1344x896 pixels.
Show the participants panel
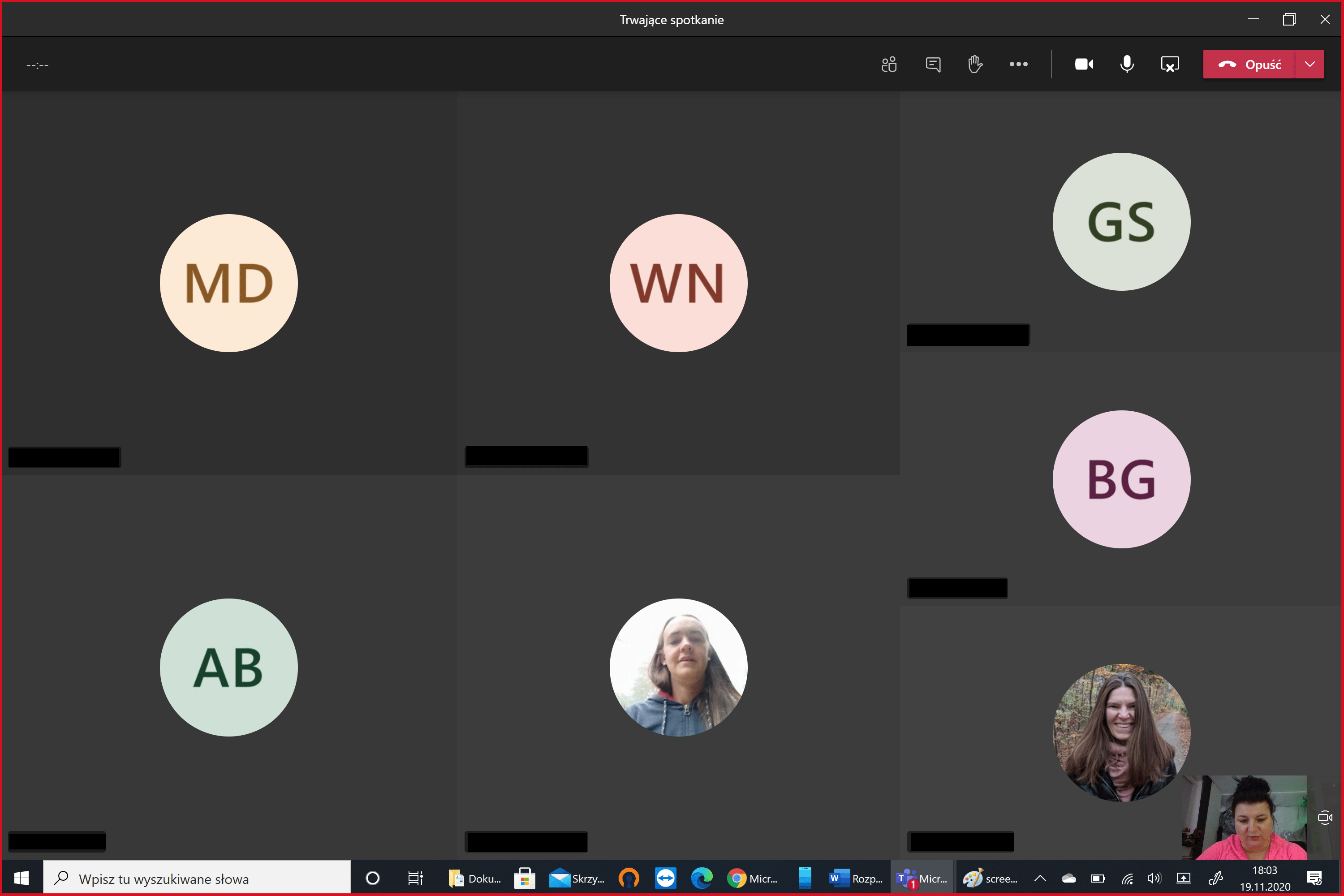coord(888,64)
